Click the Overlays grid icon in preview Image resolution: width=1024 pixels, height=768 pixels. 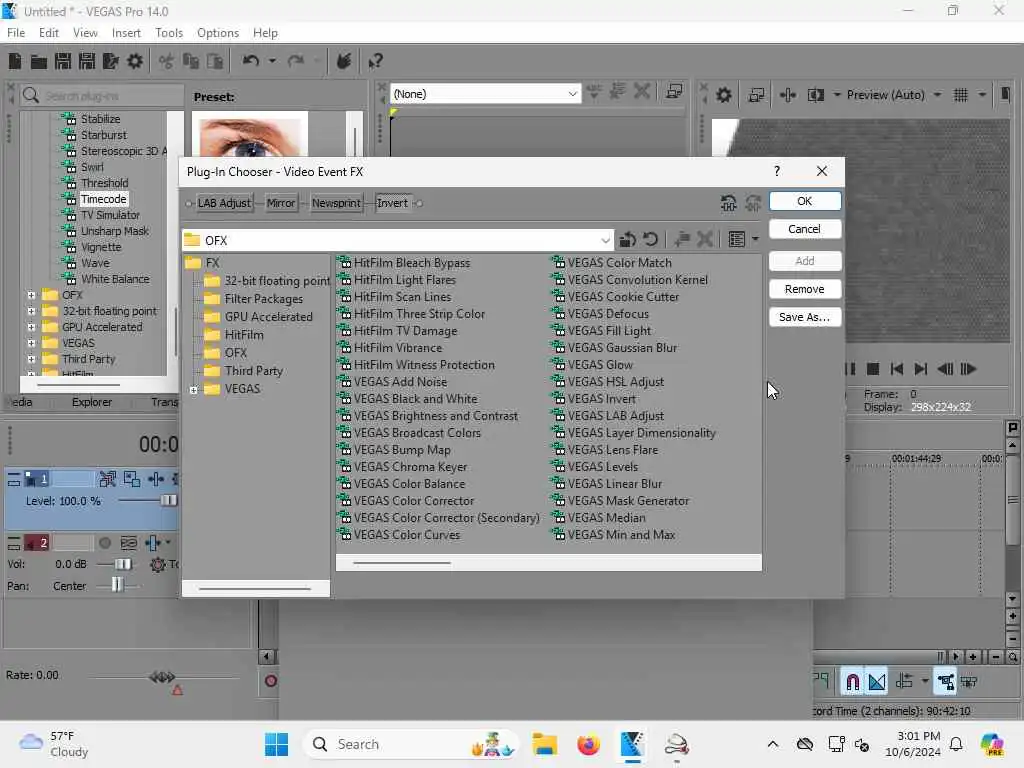(961, 95)
